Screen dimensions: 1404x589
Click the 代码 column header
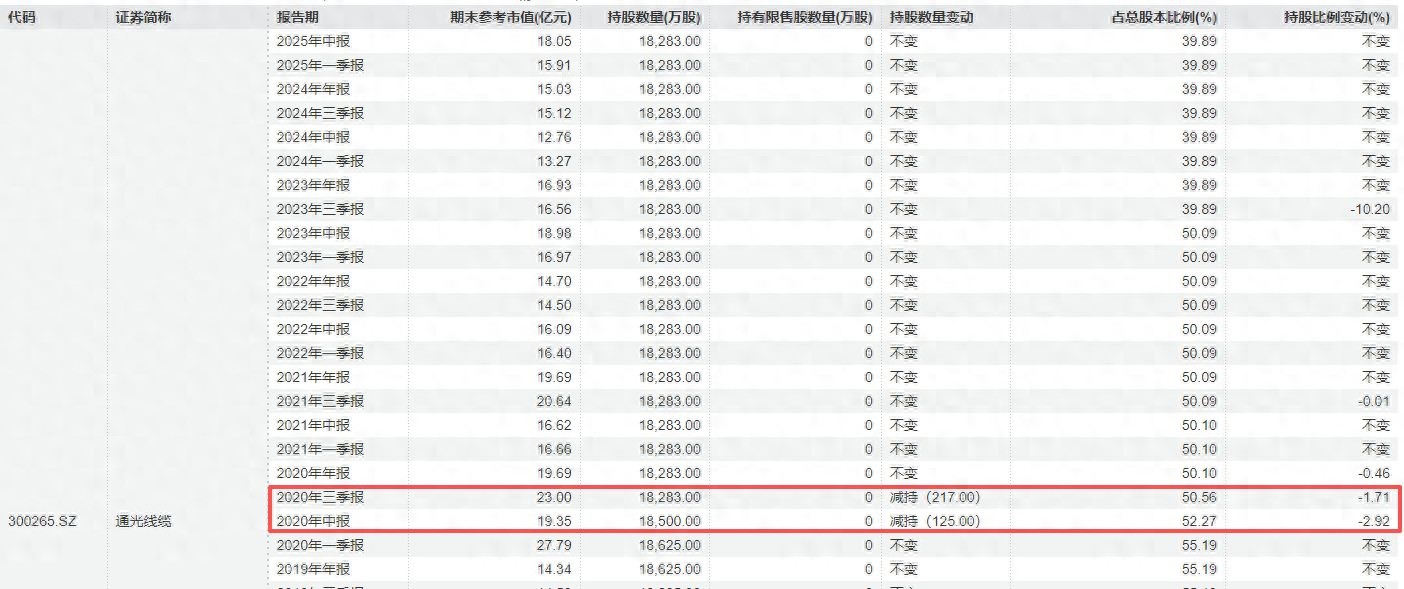(22, 17)
